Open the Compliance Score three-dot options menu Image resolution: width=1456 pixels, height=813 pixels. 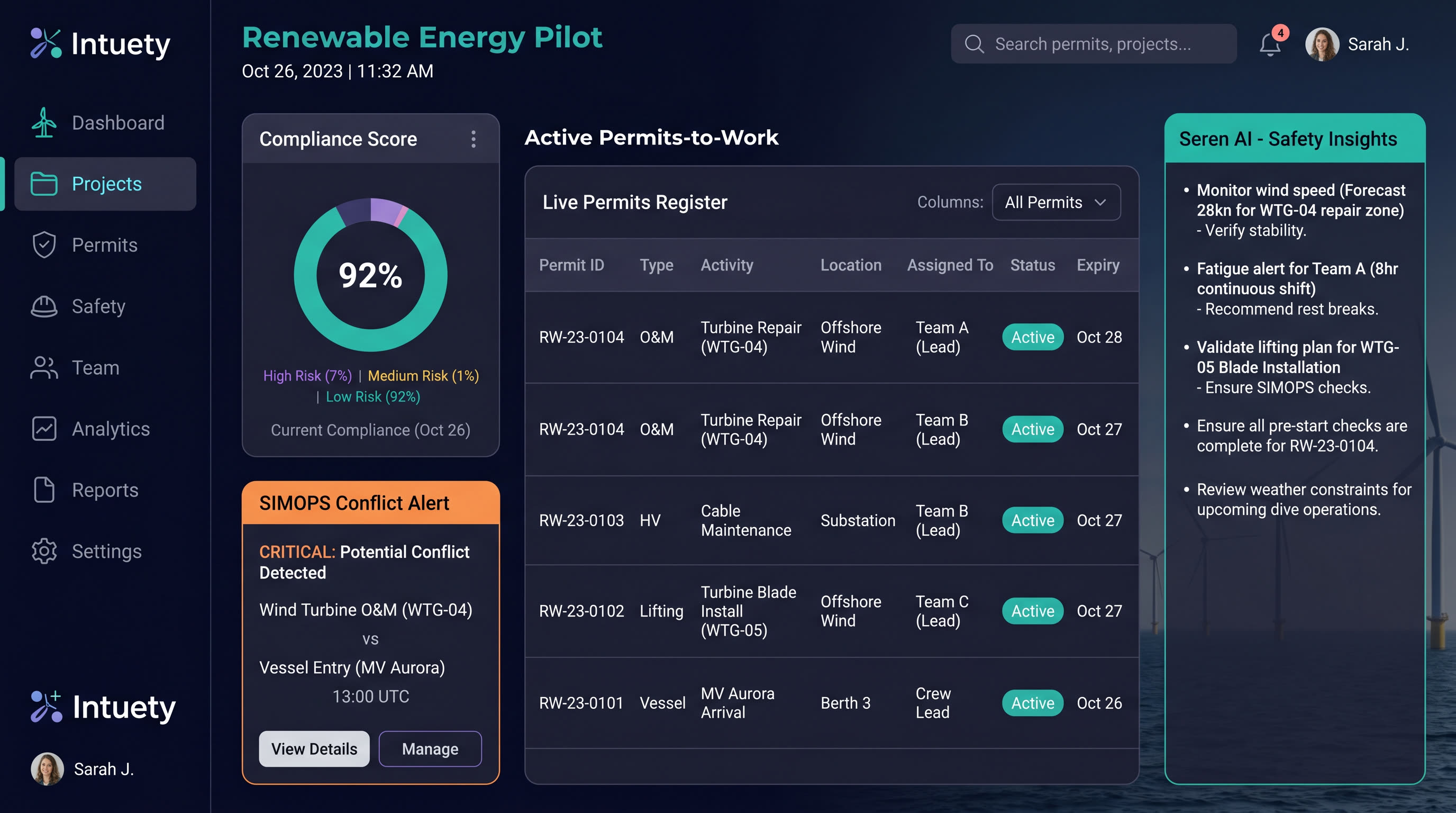pyautogui.click(x=474, y=139)
